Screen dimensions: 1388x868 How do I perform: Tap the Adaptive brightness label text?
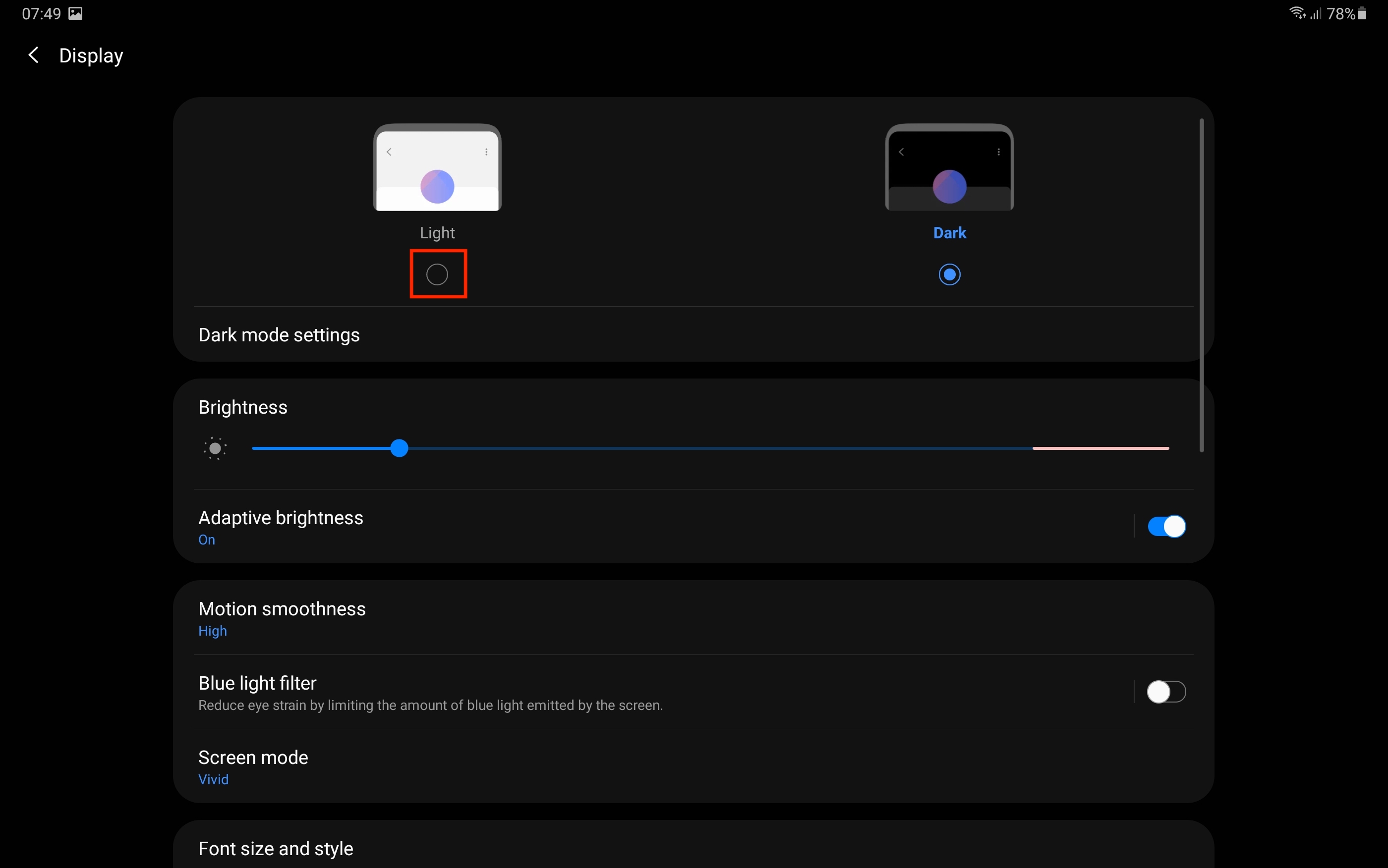281,517
